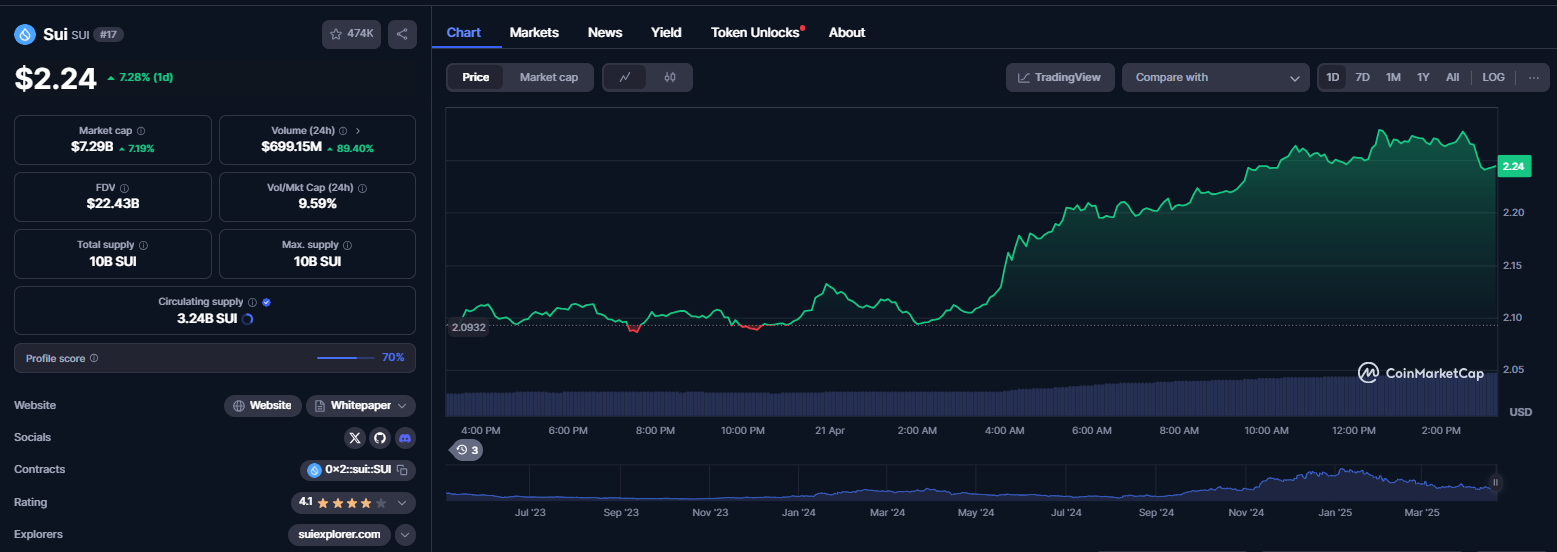
Task: Click the historical range navigator chart
Action: [x=970, y=483]
